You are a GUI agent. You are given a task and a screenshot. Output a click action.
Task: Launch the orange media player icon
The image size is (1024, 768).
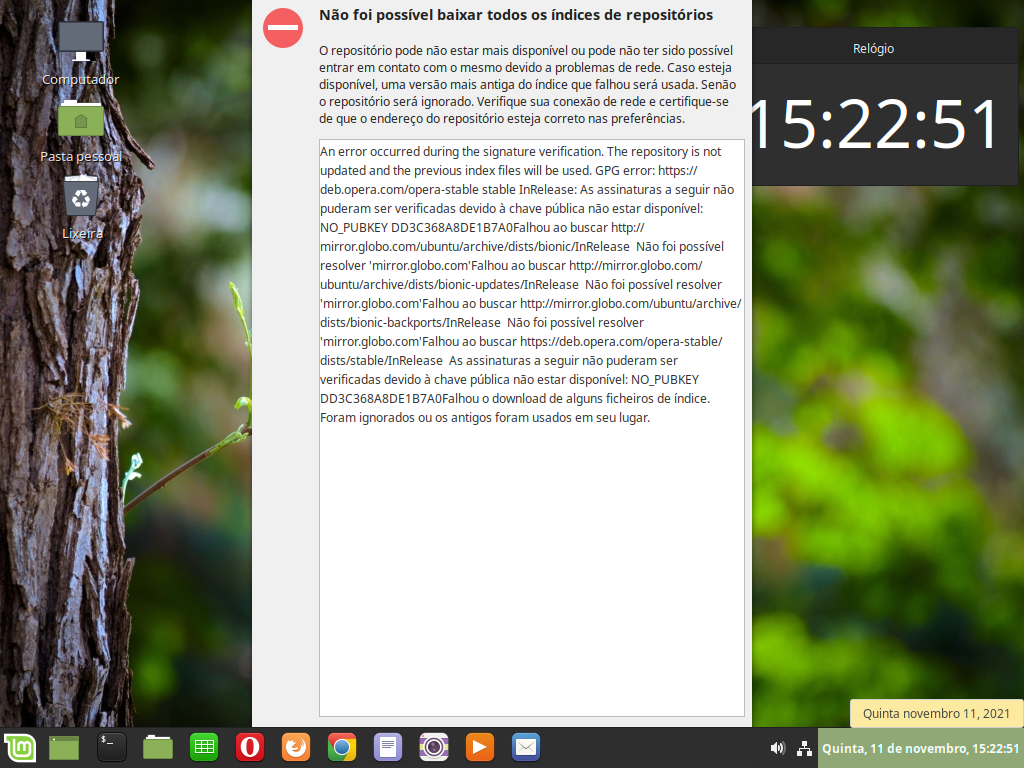click(x=480, y=747)
